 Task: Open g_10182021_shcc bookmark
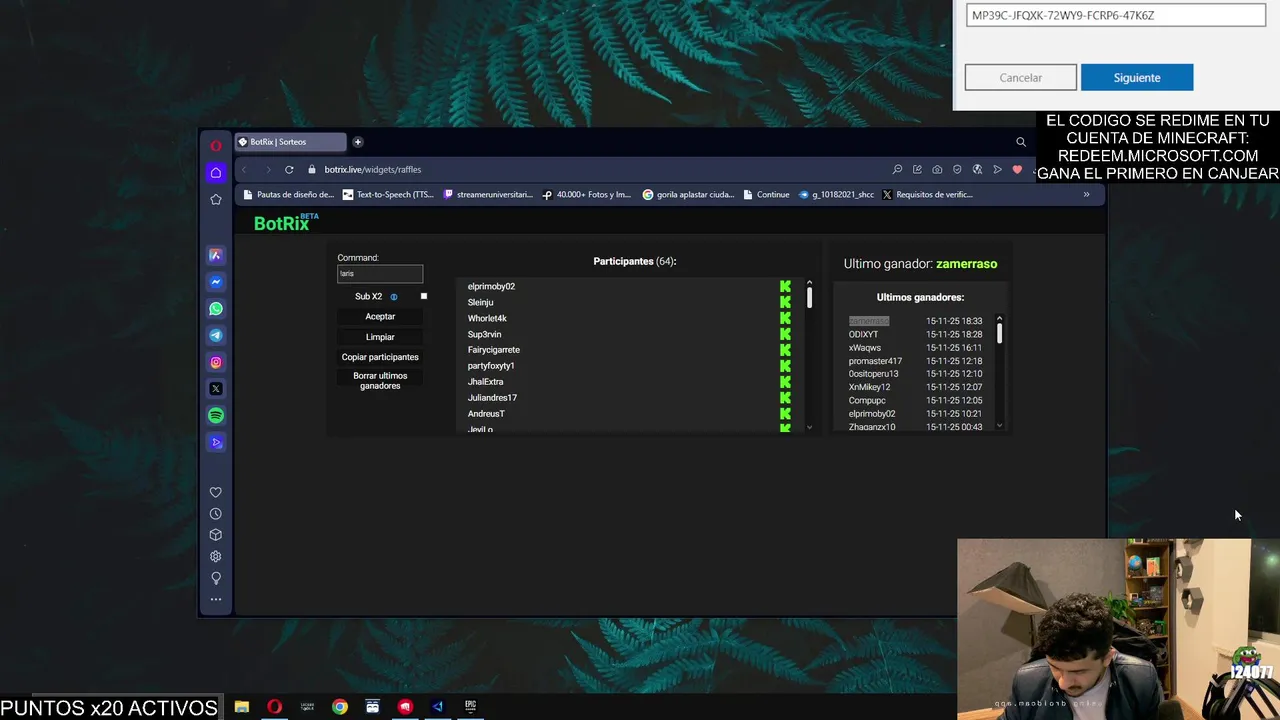836,195
